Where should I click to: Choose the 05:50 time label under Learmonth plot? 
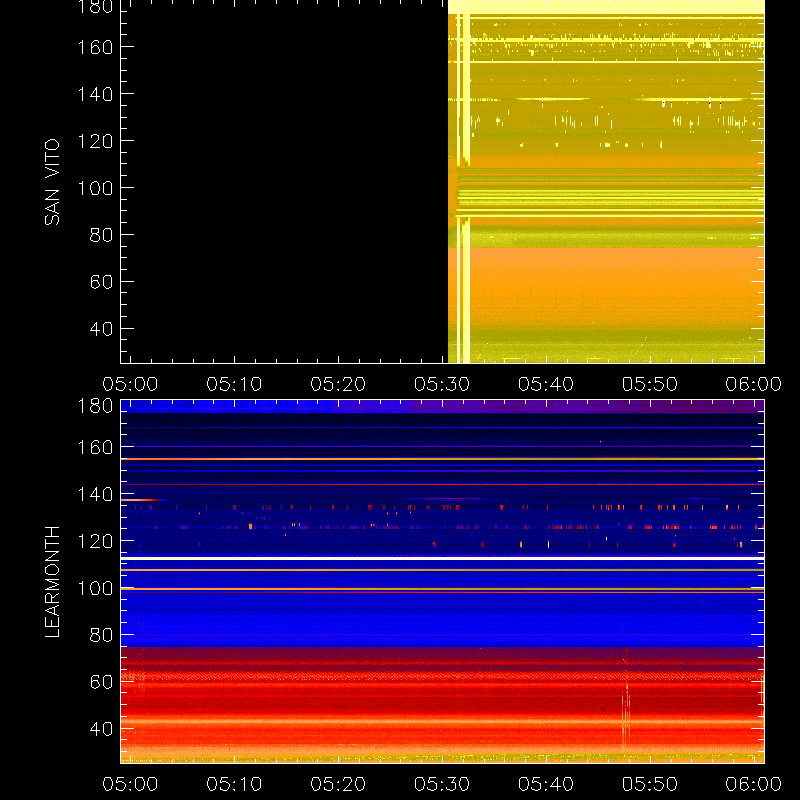click(x=650, y=784)
